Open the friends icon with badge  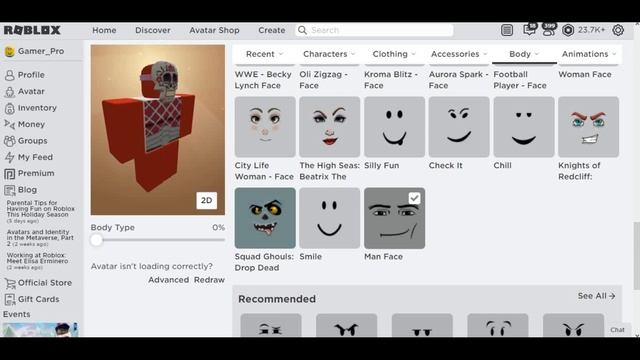tap(549, 29)
